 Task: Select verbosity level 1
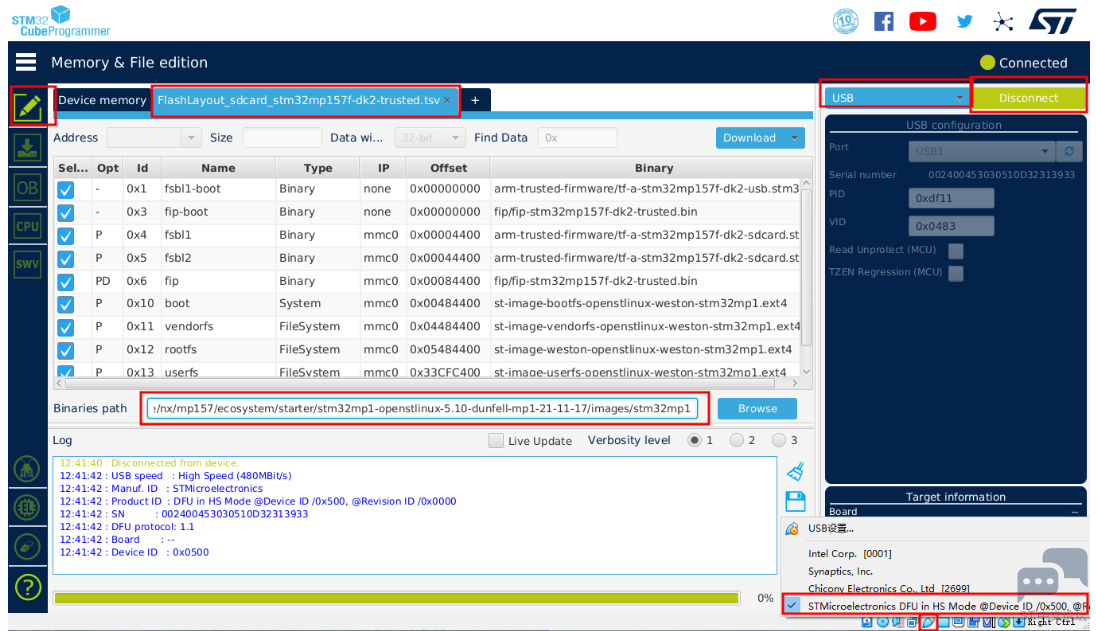694,440
